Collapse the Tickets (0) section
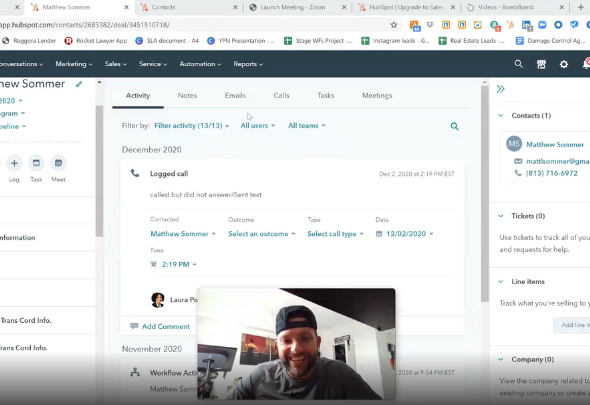Viewport: 590px width, 405px height. coord(500,216)
